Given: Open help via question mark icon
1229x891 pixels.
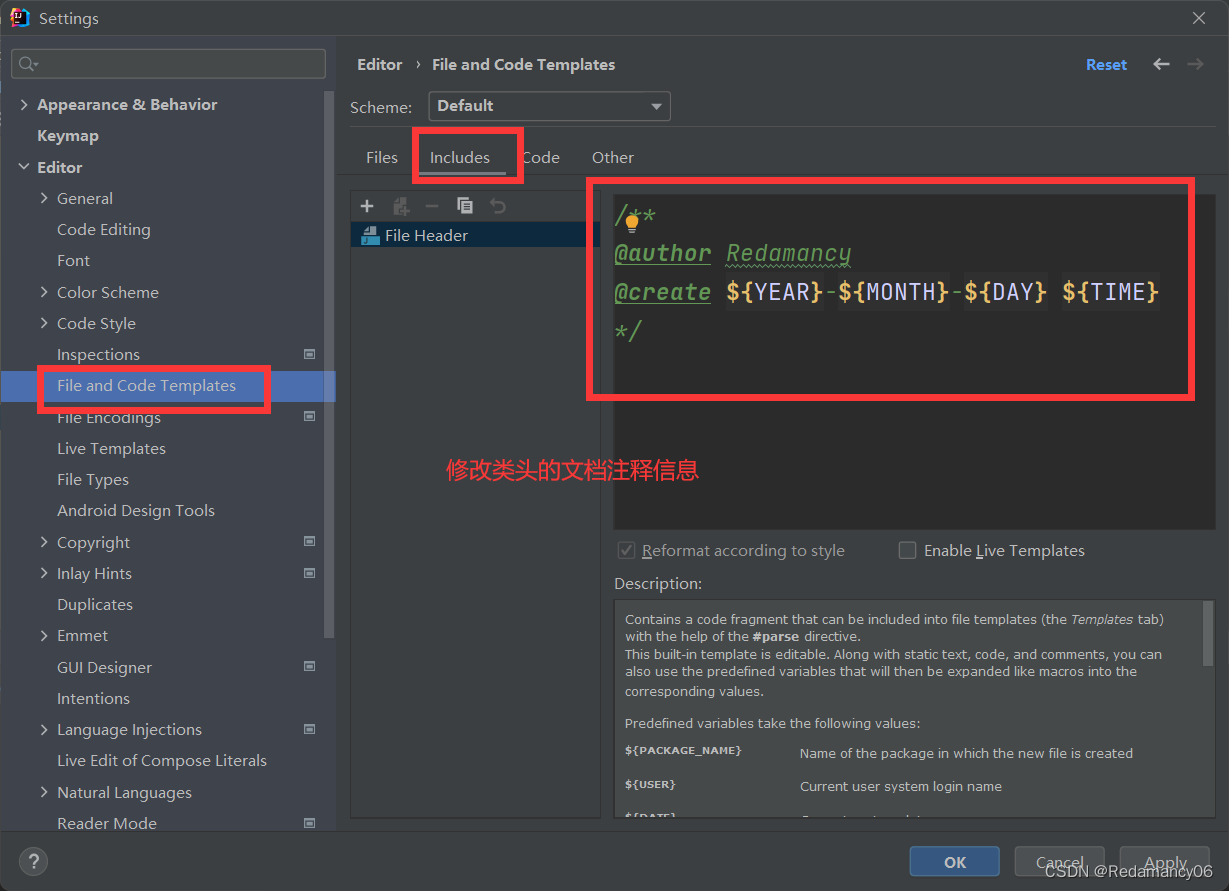Looking at the screenshot, I should 34,861.
